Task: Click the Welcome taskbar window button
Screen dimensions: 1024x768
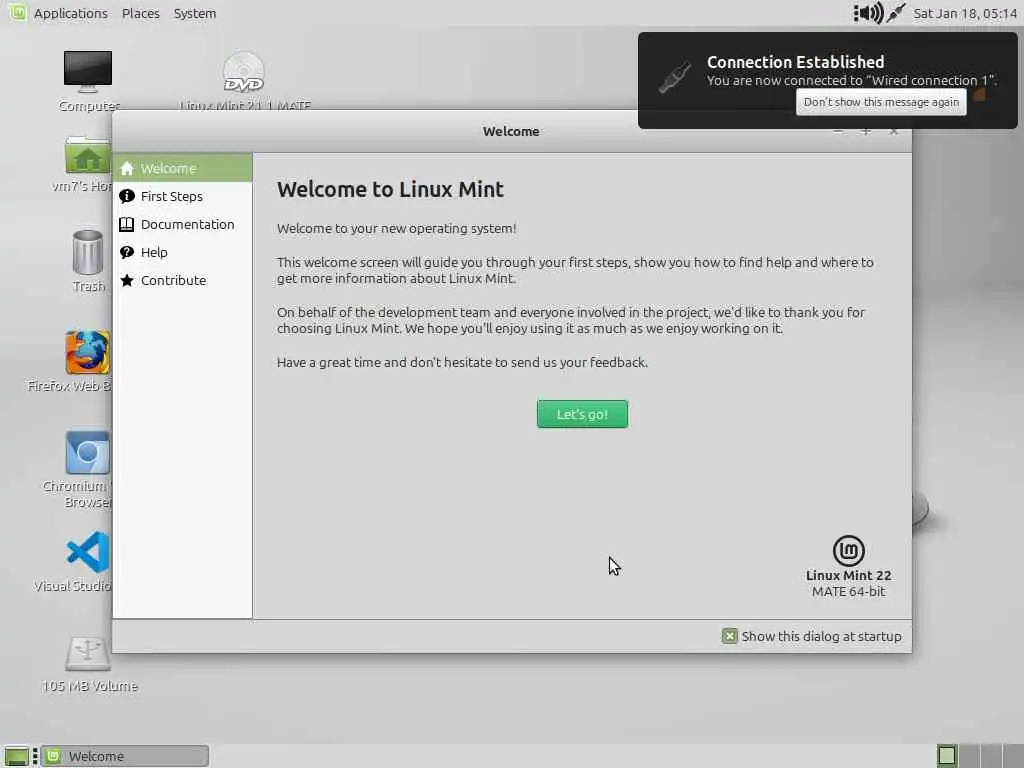Action: (125, 756)
